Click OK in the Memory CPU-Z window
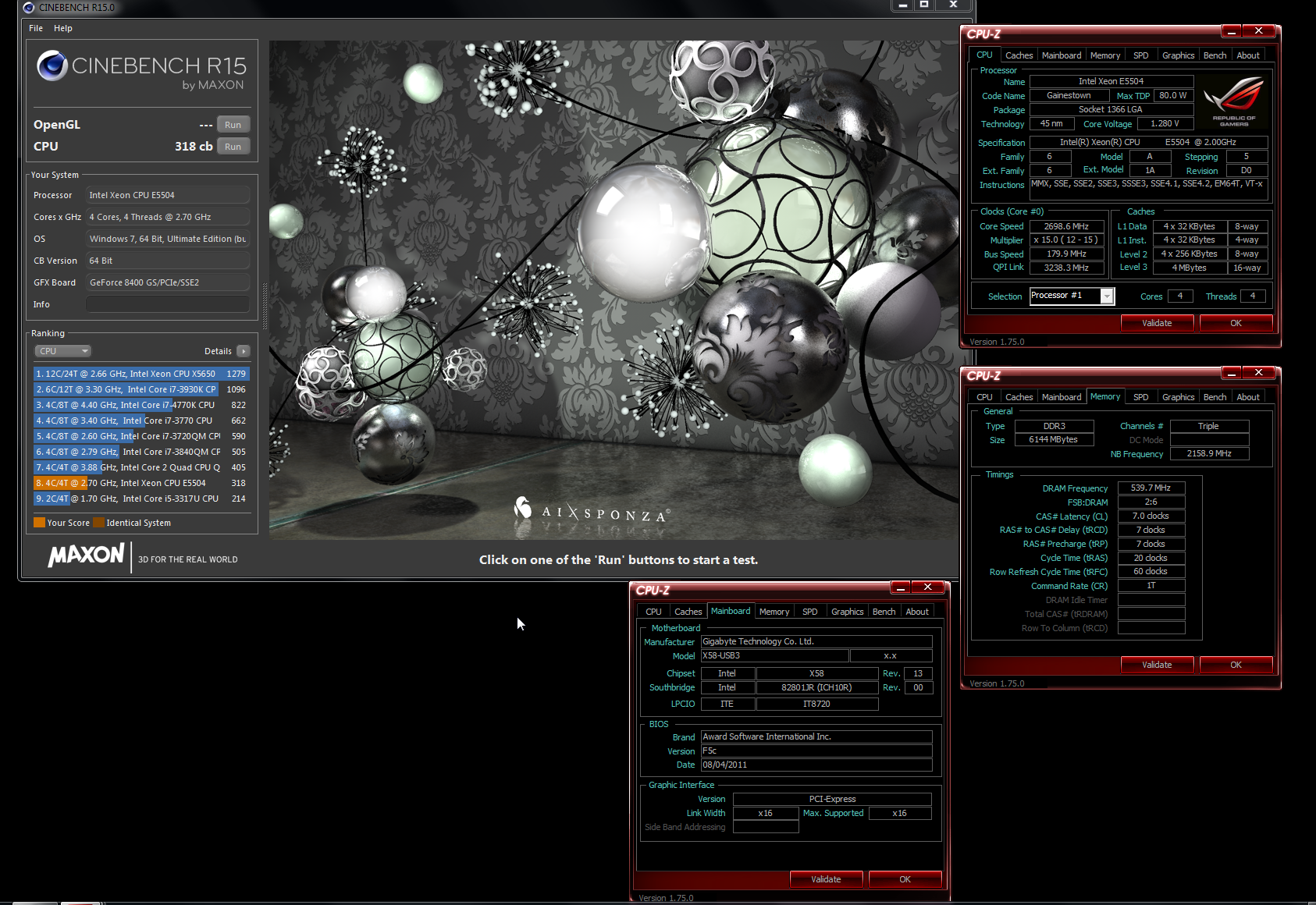The width and height of the screenshot is (1316, 905). tap(1236, 665)
